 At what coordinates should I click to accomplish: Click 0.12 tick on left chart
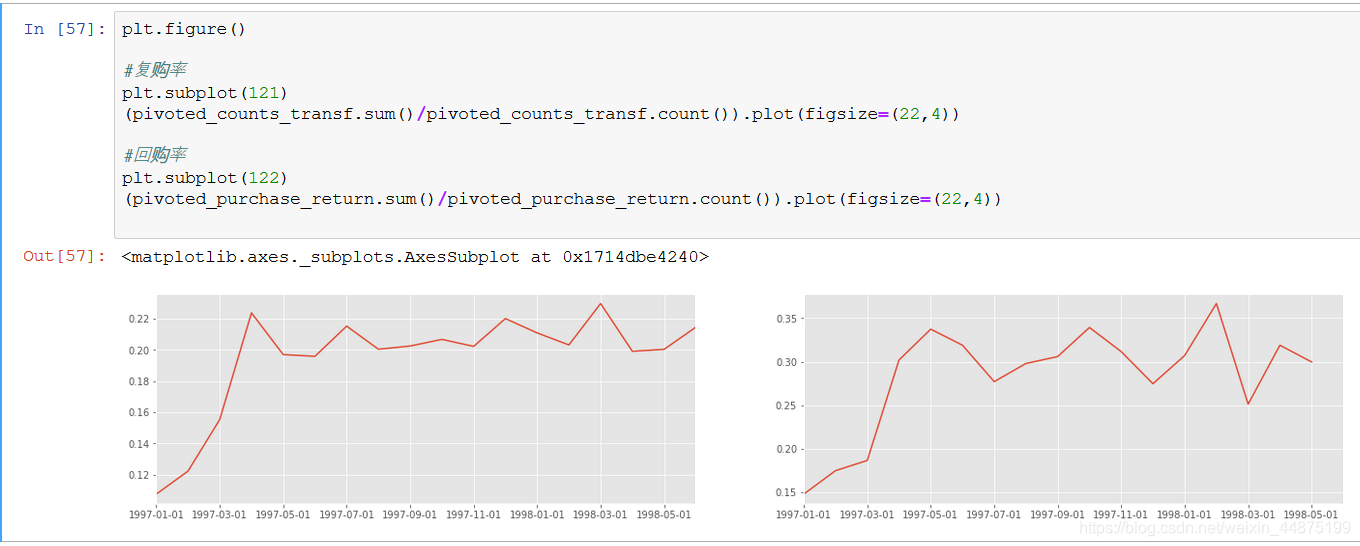point(138,475)
